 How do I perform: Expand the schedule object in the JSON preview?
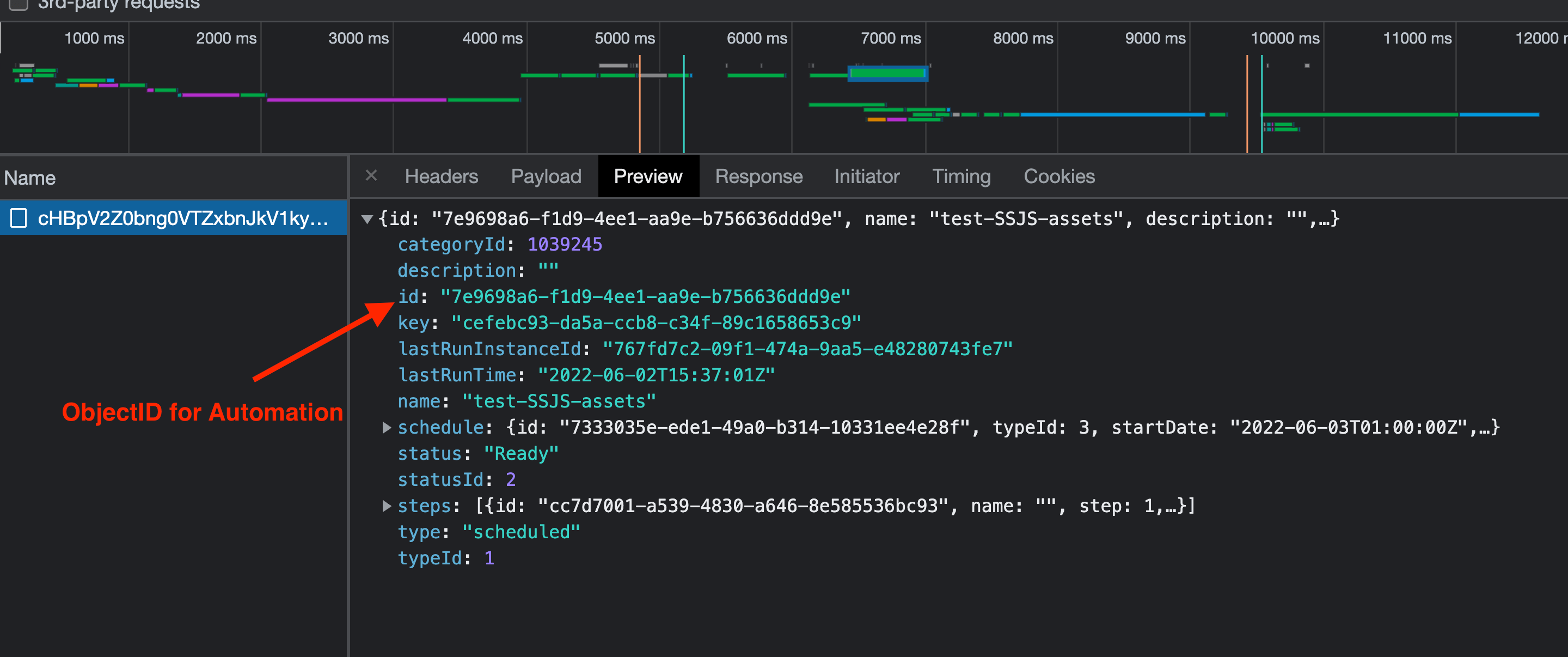tap(387, 427)
